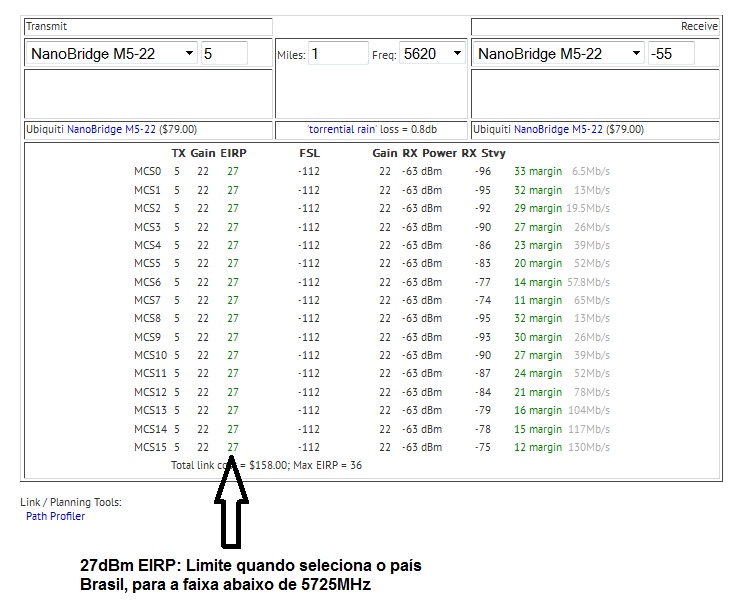The image size is (733, 615).
Task: Click the RX Power column header
Action: coord(430,153)
